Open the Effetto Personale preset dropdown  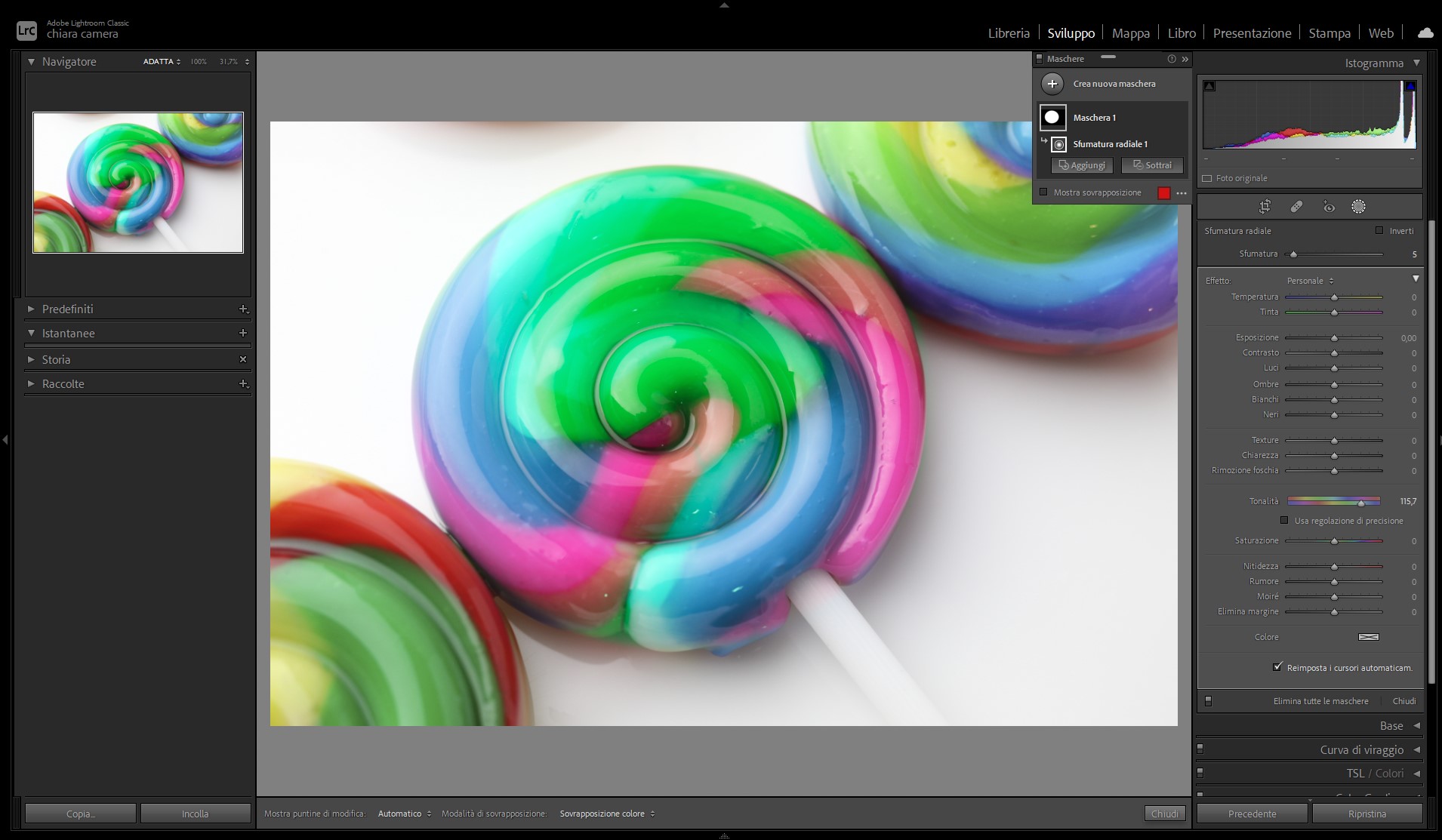(1310, 281)
